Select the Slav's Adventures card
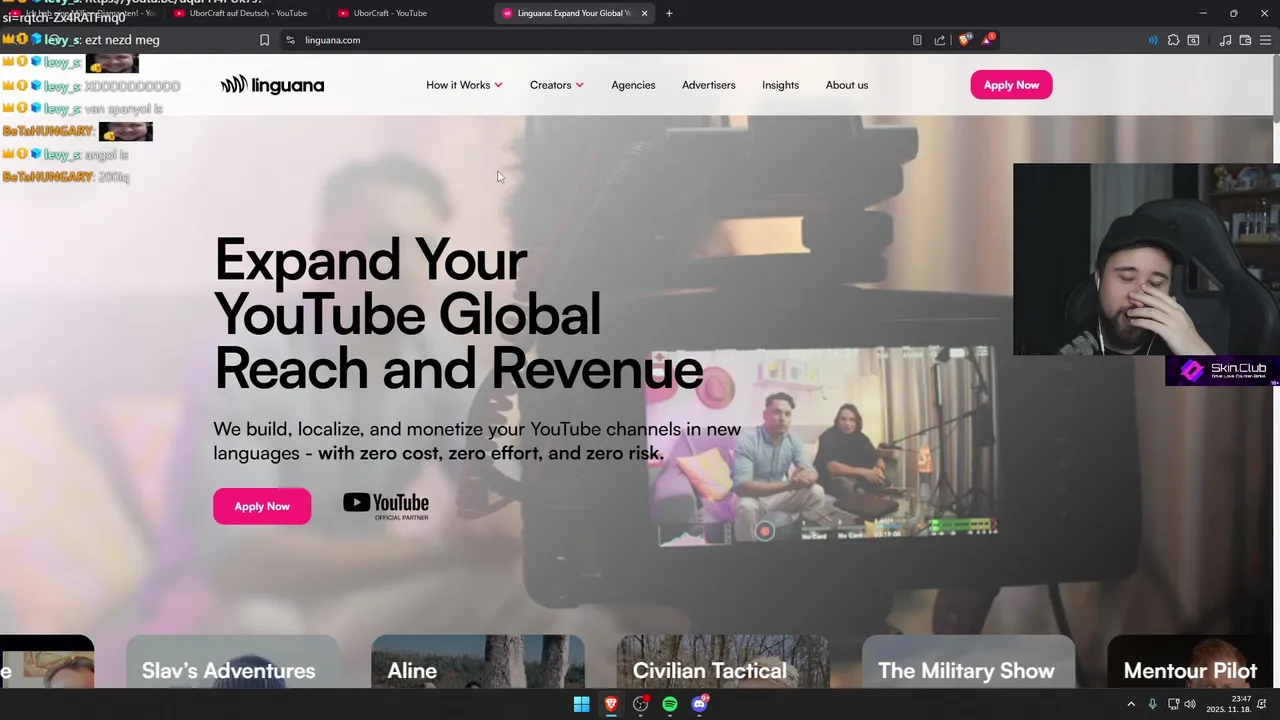 click(232, 662)
